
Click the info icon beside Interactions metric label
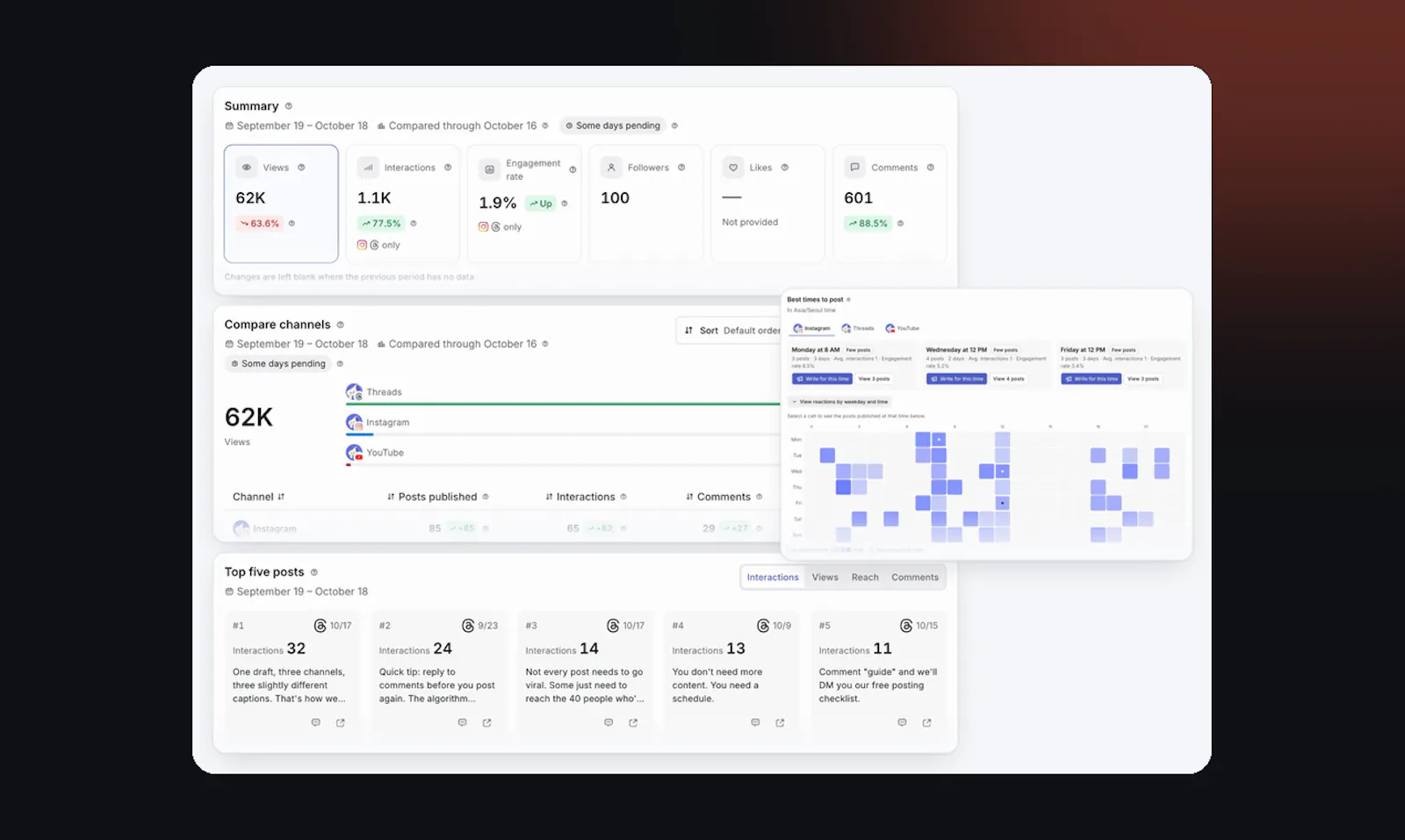[448, 168]
